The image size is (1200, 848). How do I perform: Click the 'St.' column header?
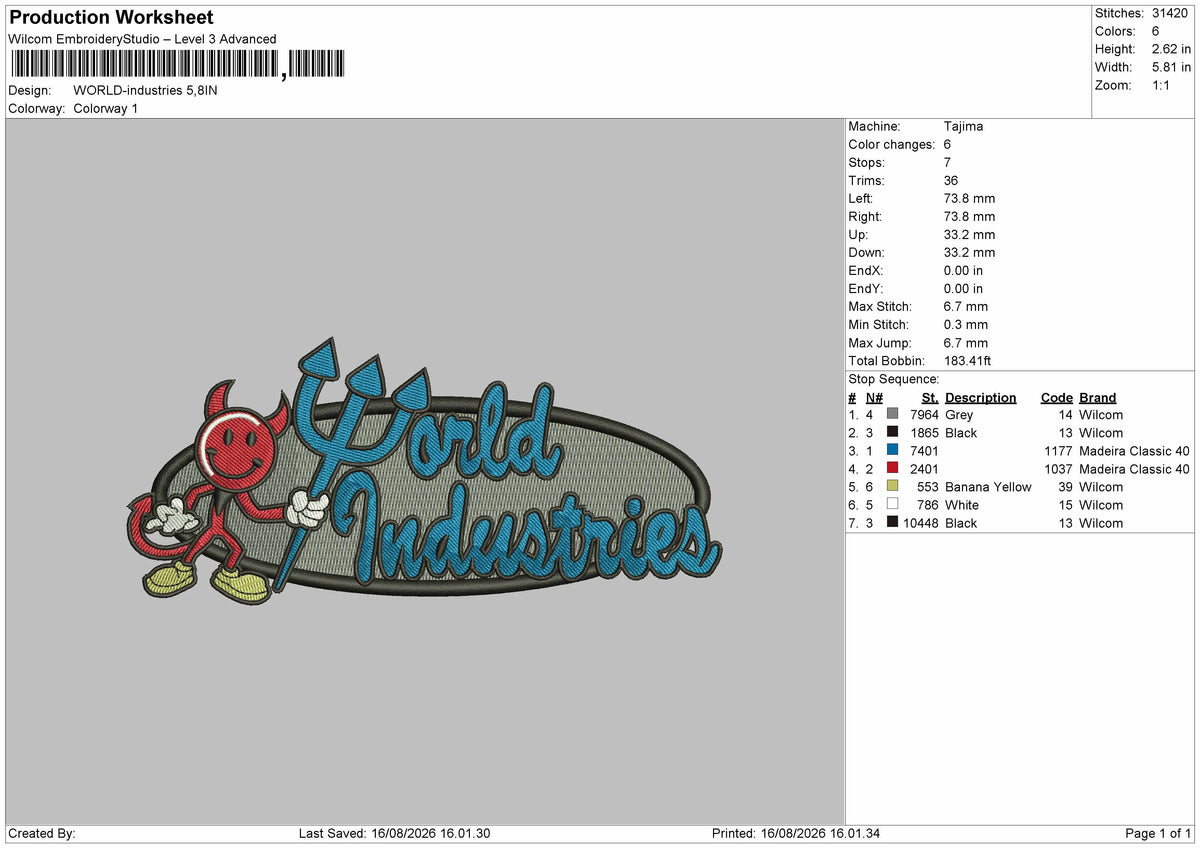[929, 397]
